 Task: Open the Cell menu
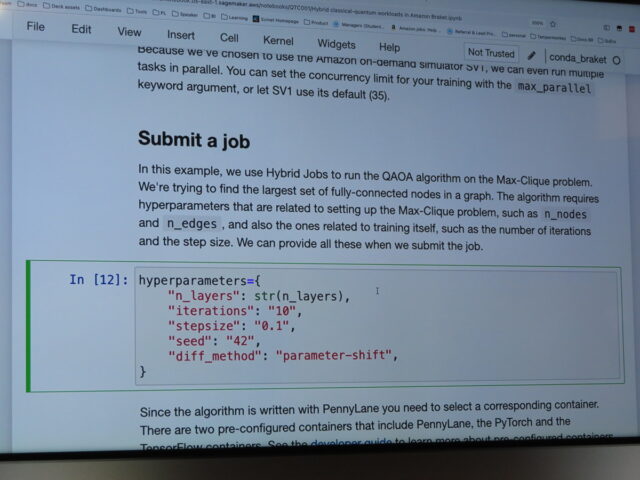coord(229,38)
